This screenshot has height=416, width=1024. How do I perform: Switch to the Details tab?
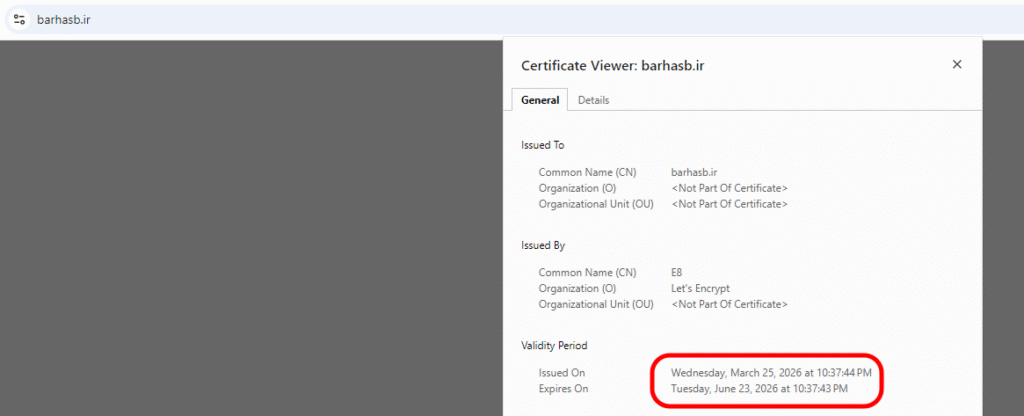point(593,100)
